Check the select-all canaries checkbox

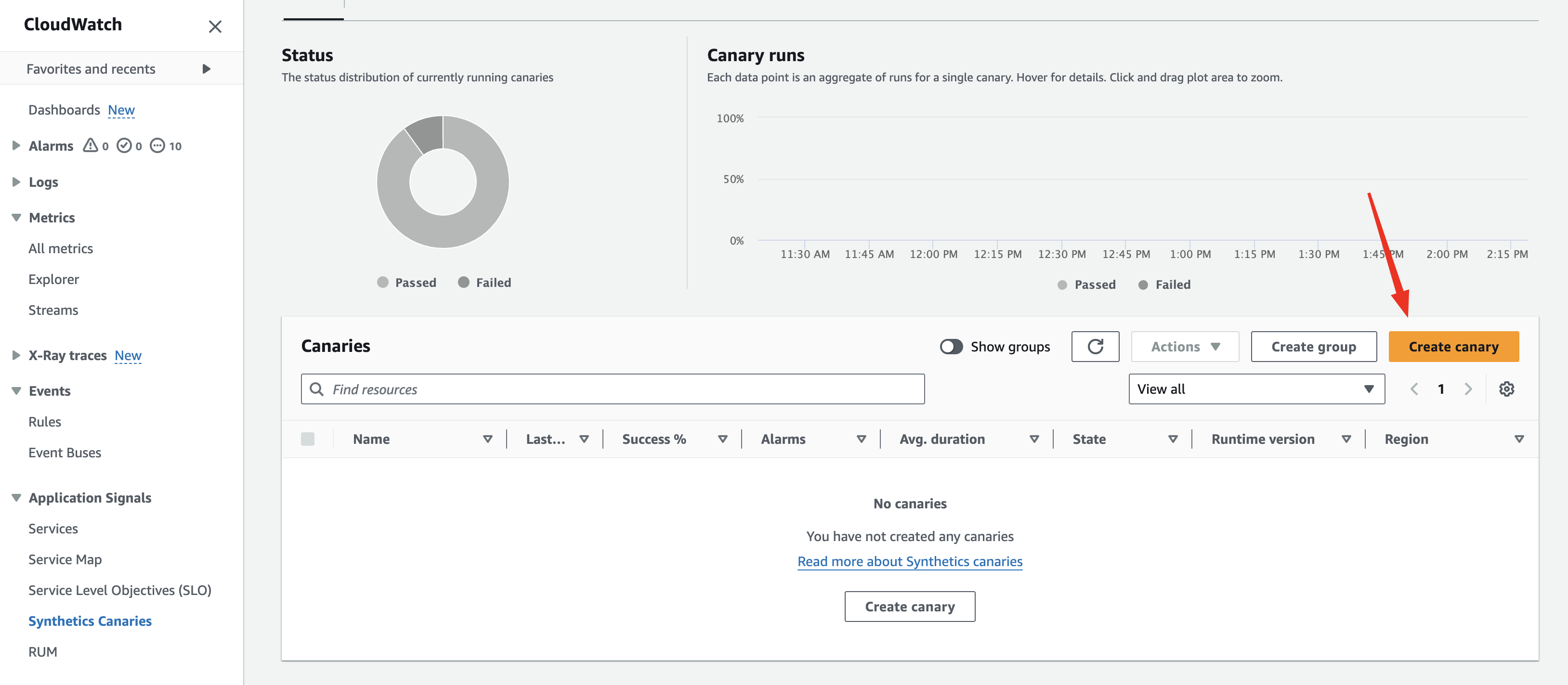307,439
